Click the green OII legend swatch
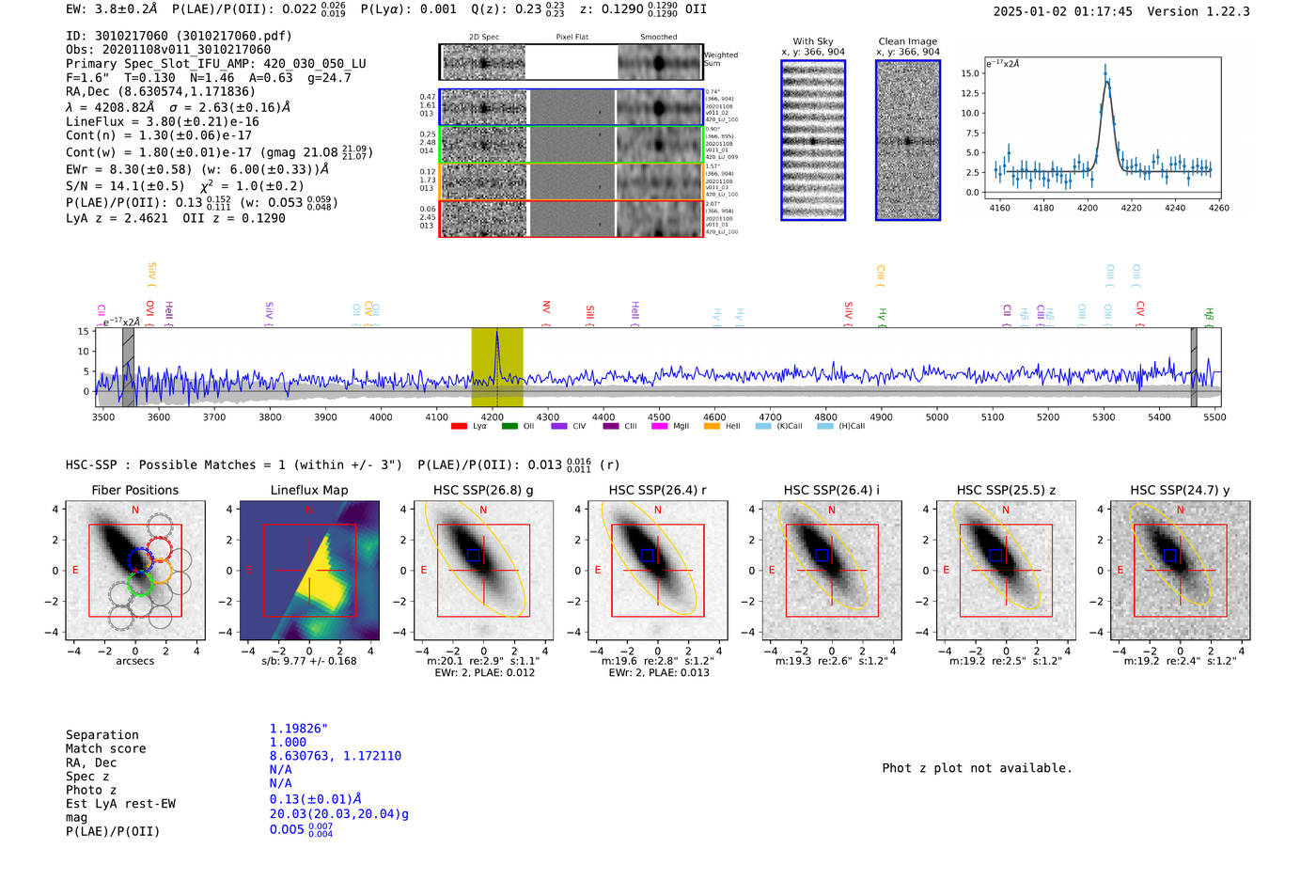 click(509, 426)
